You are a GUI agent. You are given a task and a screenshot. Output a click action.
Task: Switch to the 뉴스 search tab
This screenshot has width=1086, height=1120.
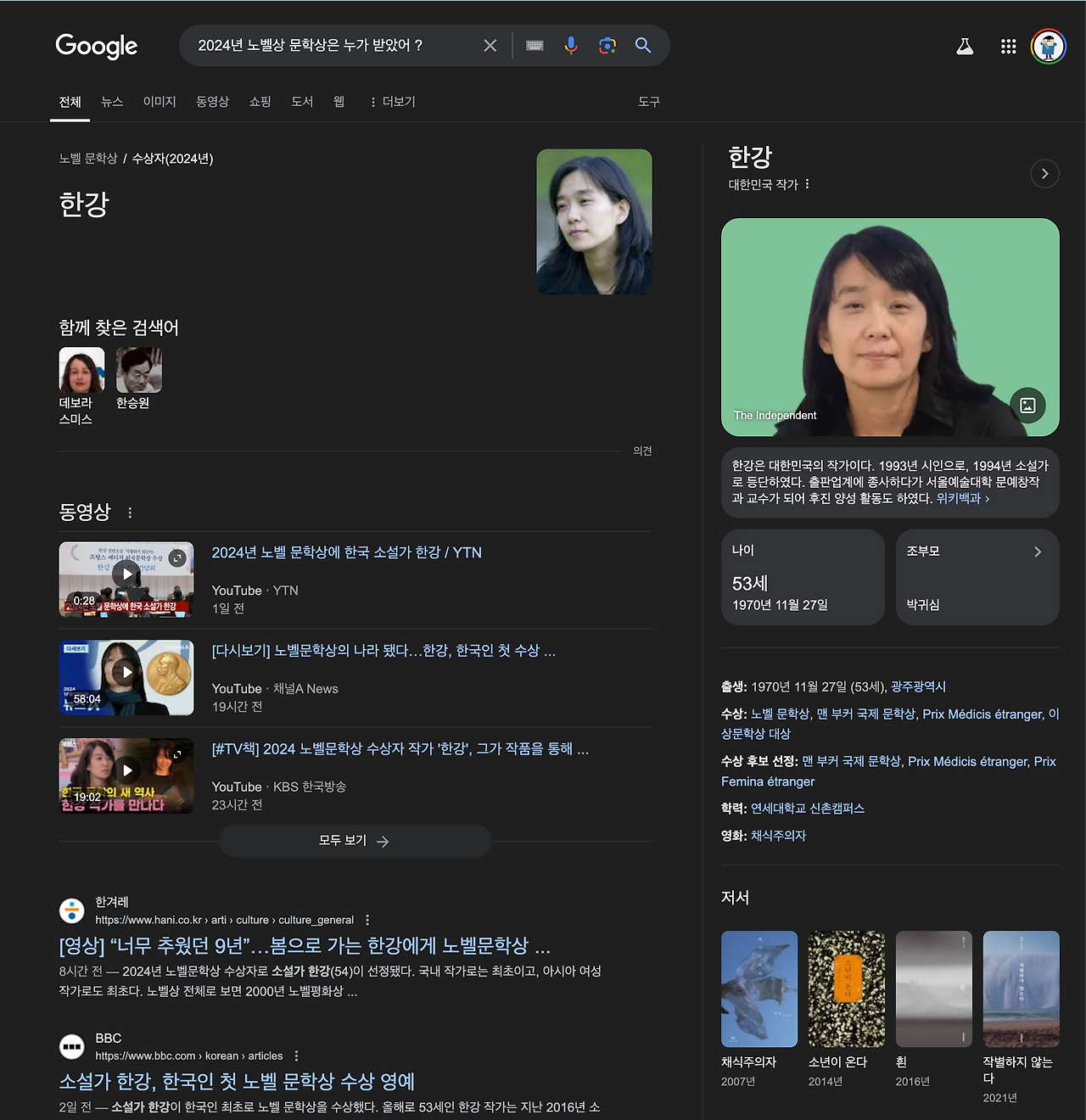click(111, 101)
